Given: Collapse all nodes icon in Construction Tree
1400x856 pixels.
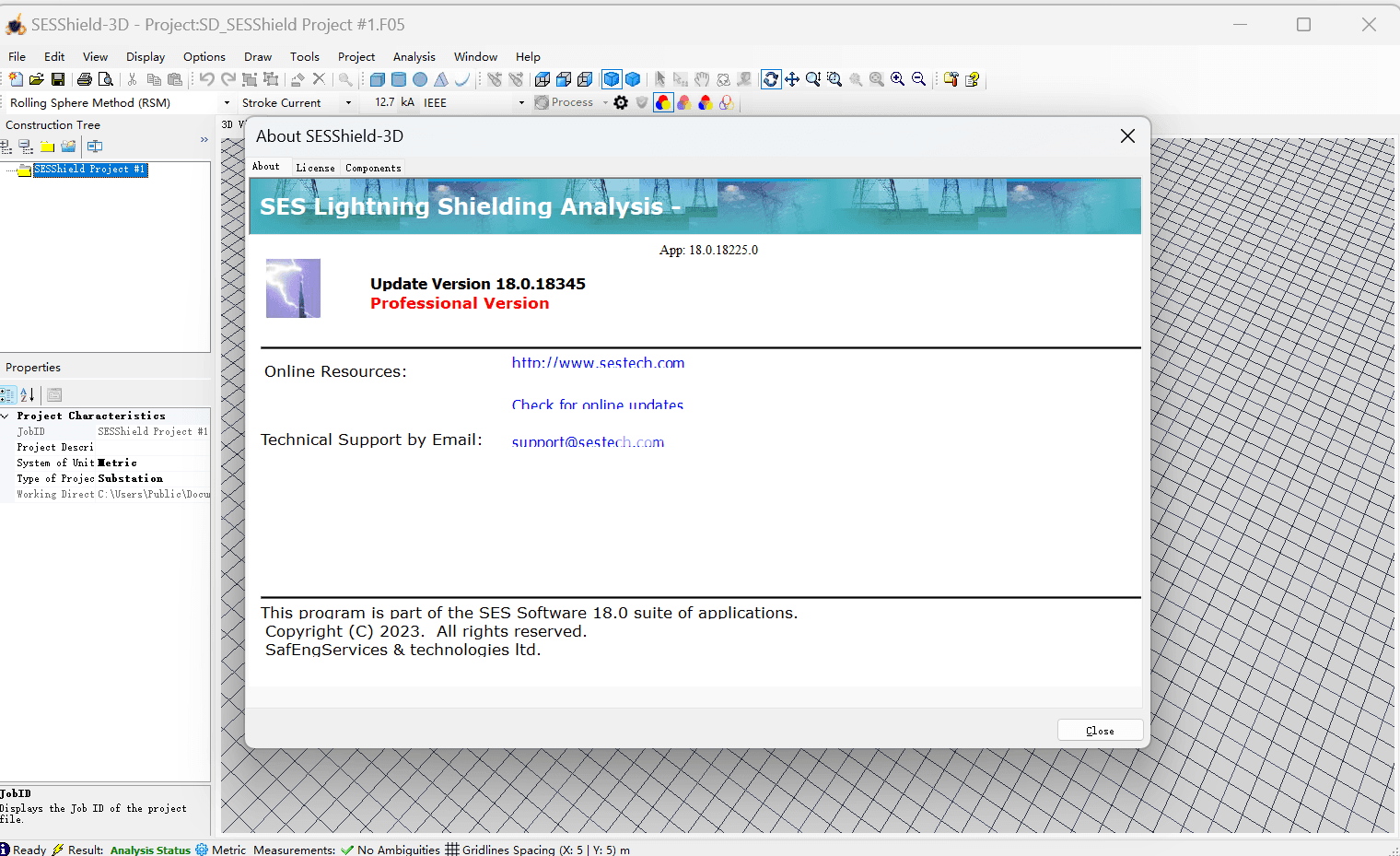Looking at the screenshot, I should click(x=26, y=147).
